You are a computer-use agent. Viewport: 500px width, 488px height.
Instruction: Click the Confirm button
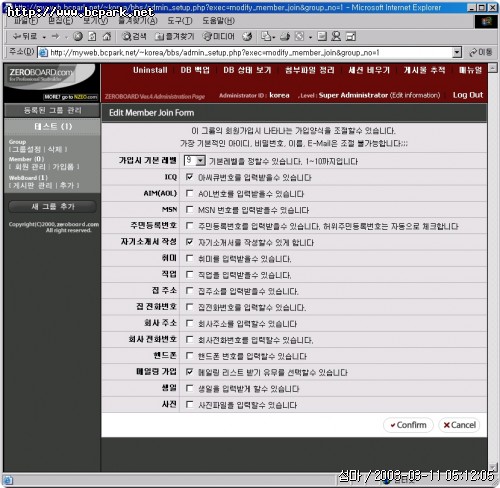coord(408,425)
